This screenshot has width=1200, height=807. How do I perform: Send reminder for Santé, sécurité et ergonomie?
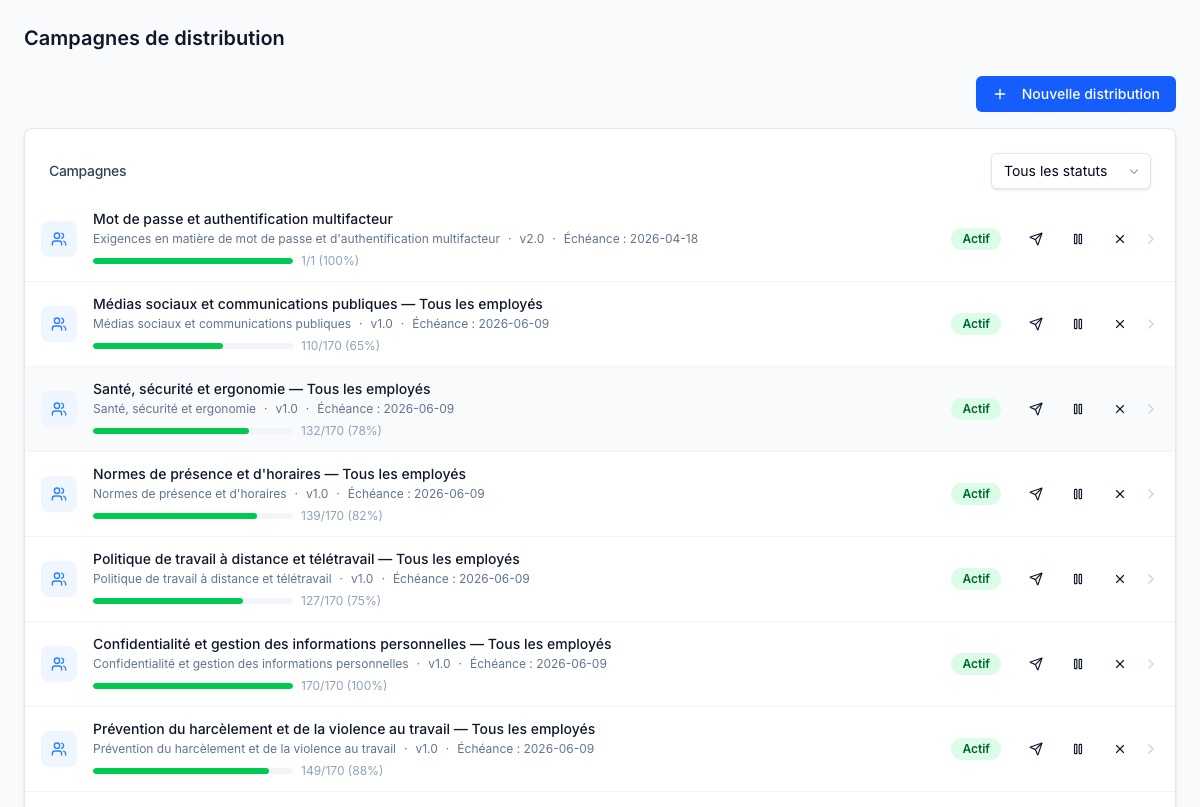pyautogui.click(x=1036, y=409)
